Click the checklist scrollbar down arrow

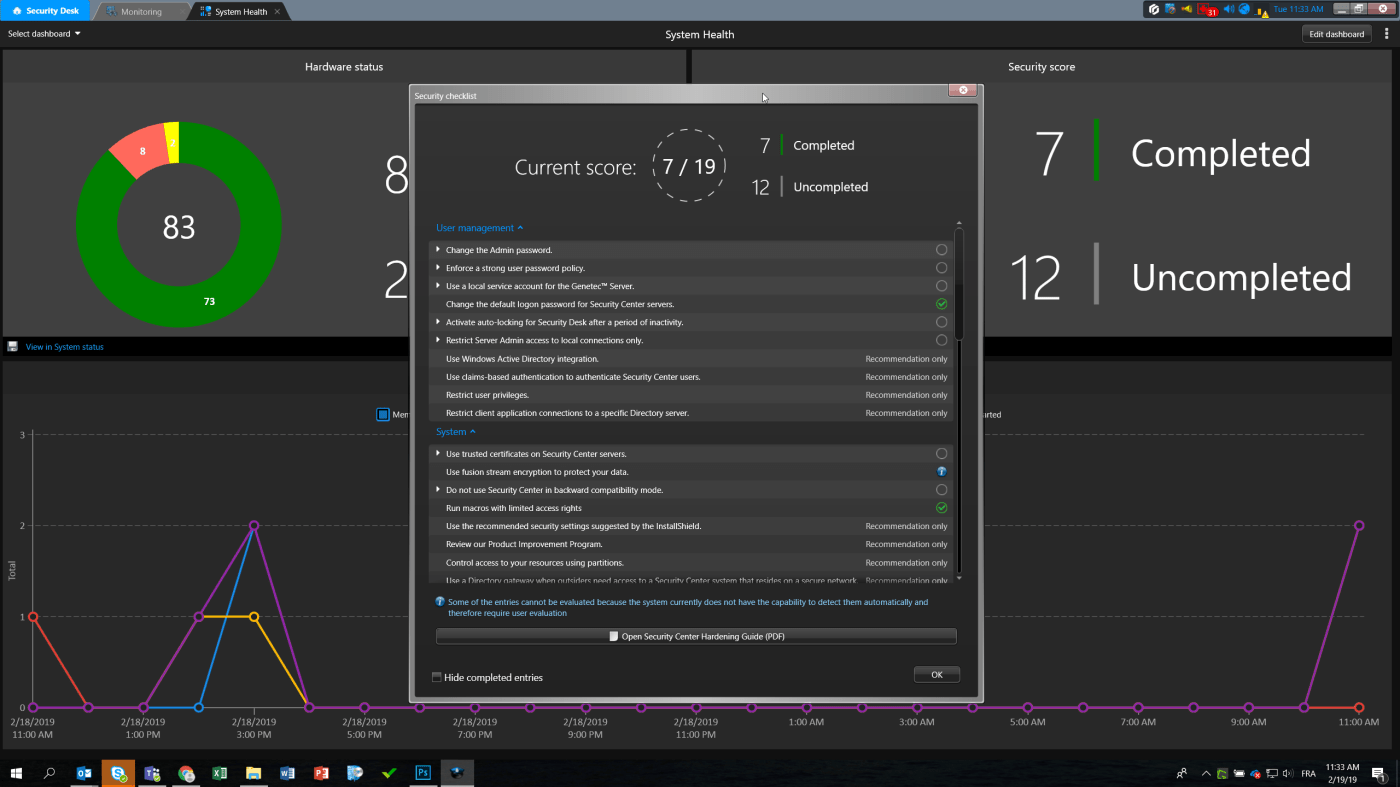(x=959, y=578)
